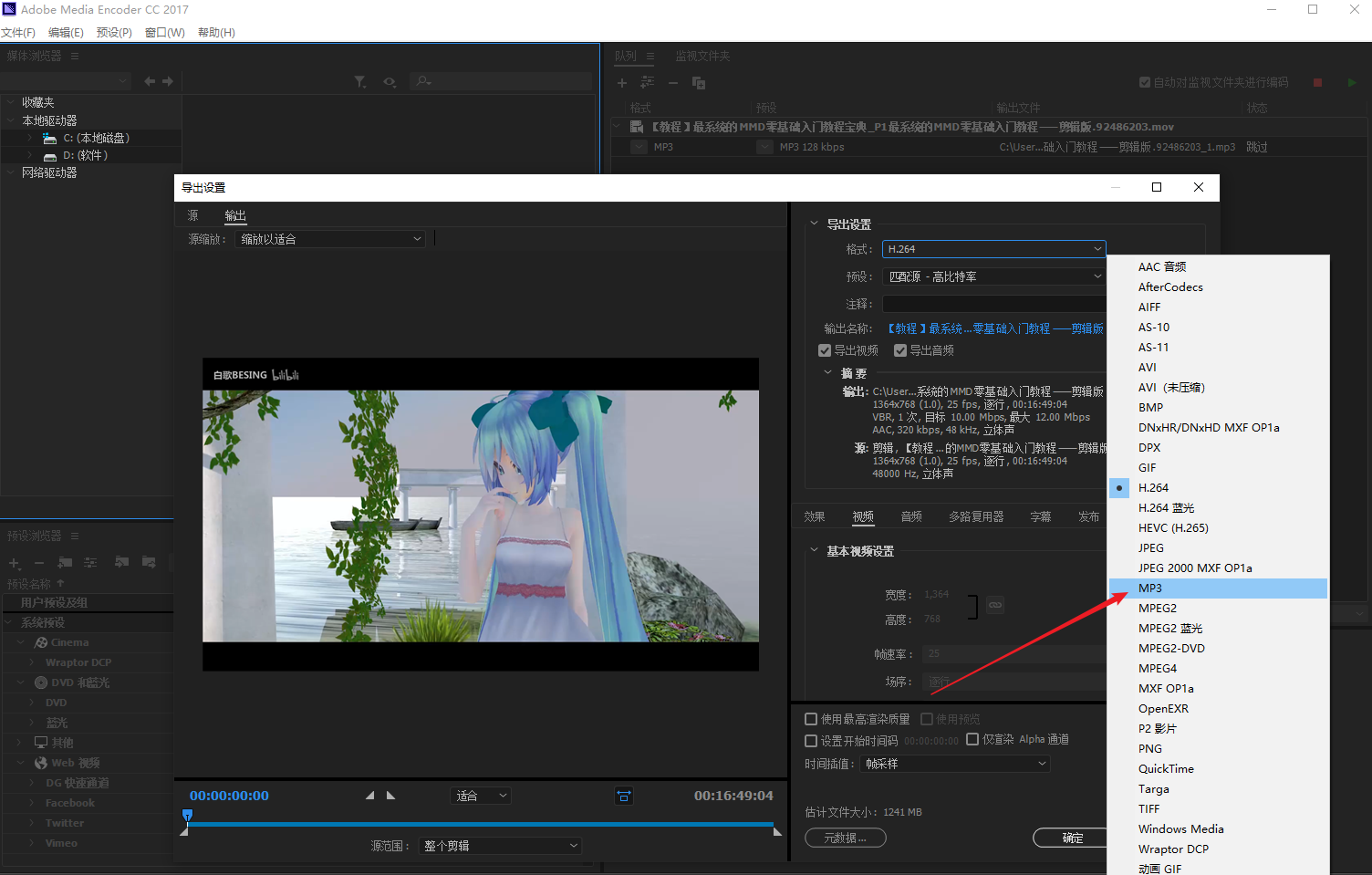Click the forward arrow in media browser

point(168,81)
